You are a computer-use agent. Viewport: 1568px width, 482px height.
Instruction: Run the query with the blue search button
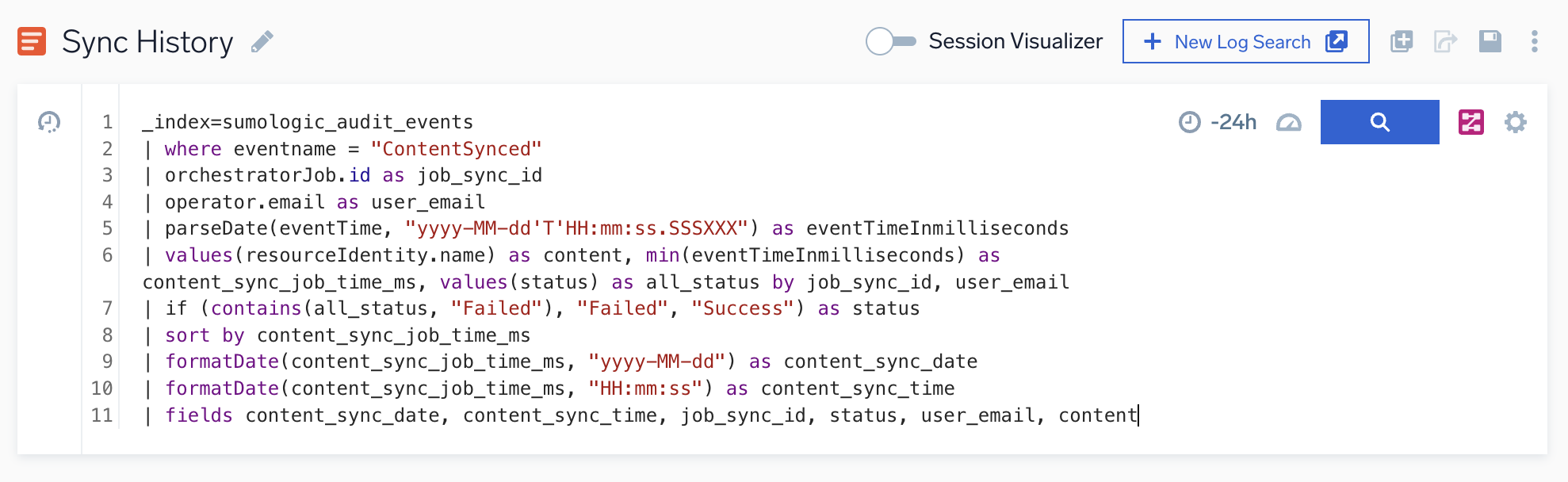click(x=1379, y=122)
